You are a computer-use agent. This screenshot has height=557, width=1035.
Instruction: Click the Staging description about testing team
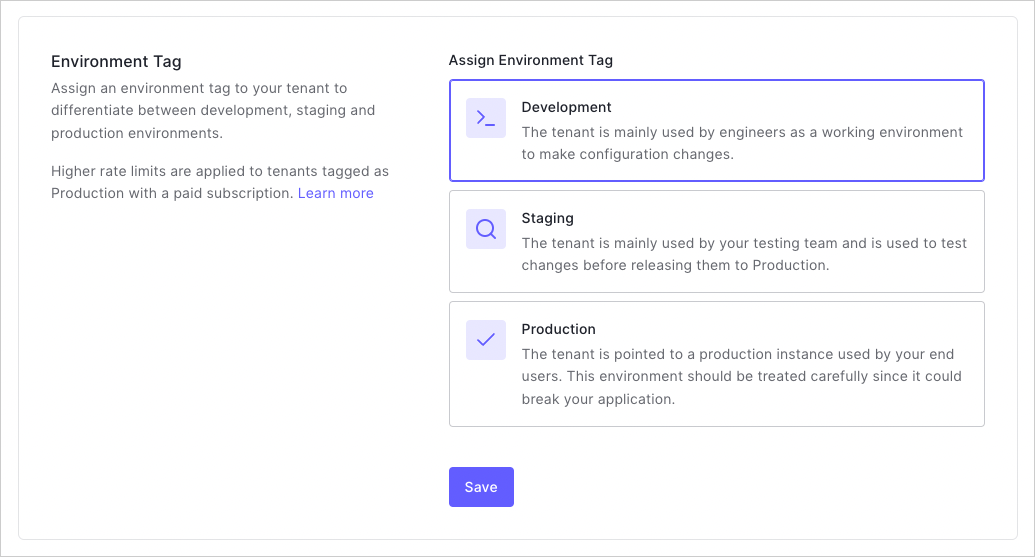coord(744,254)
